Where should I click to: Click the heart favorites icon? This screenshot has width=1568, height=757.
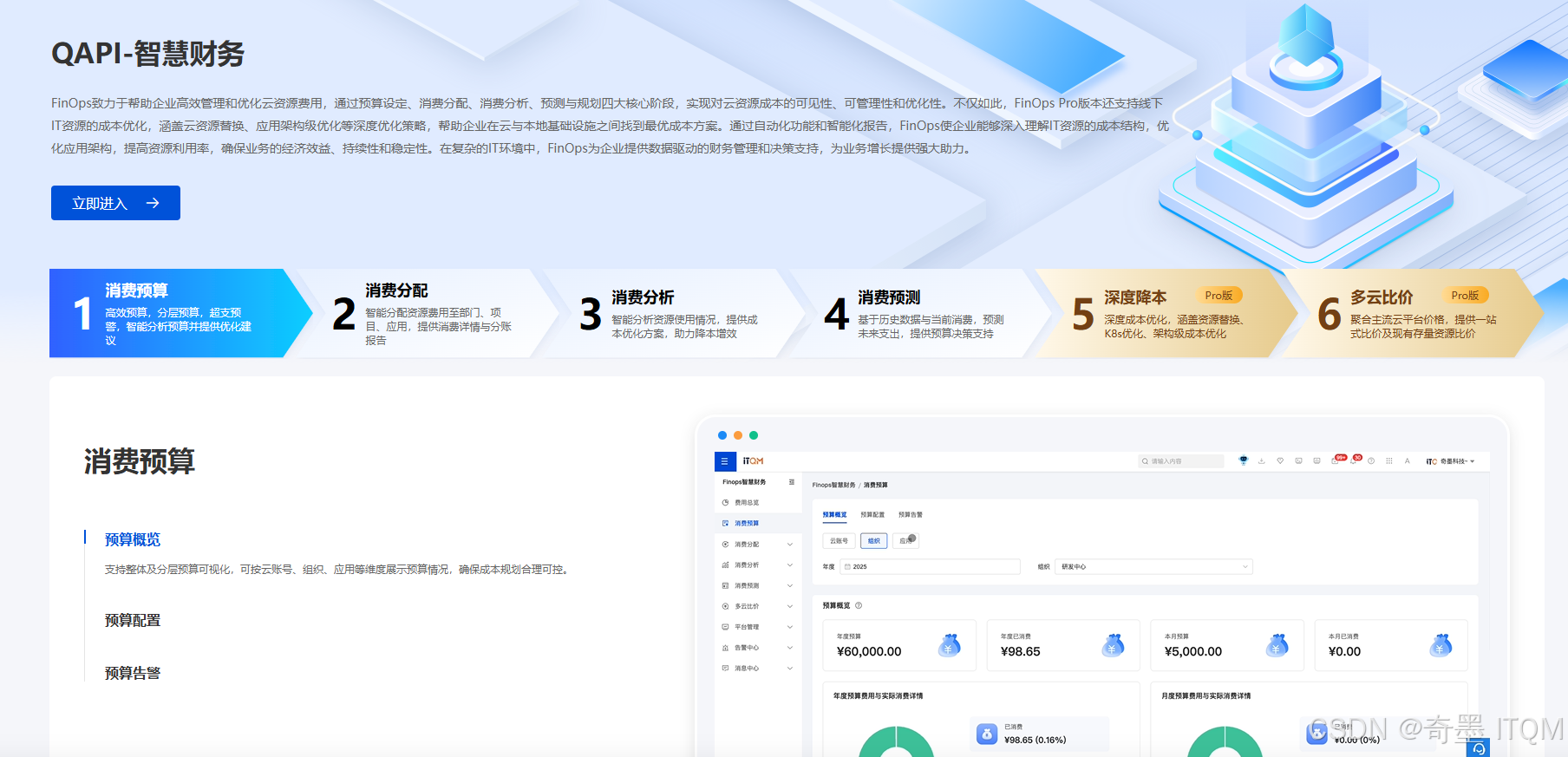point(1280,461)
